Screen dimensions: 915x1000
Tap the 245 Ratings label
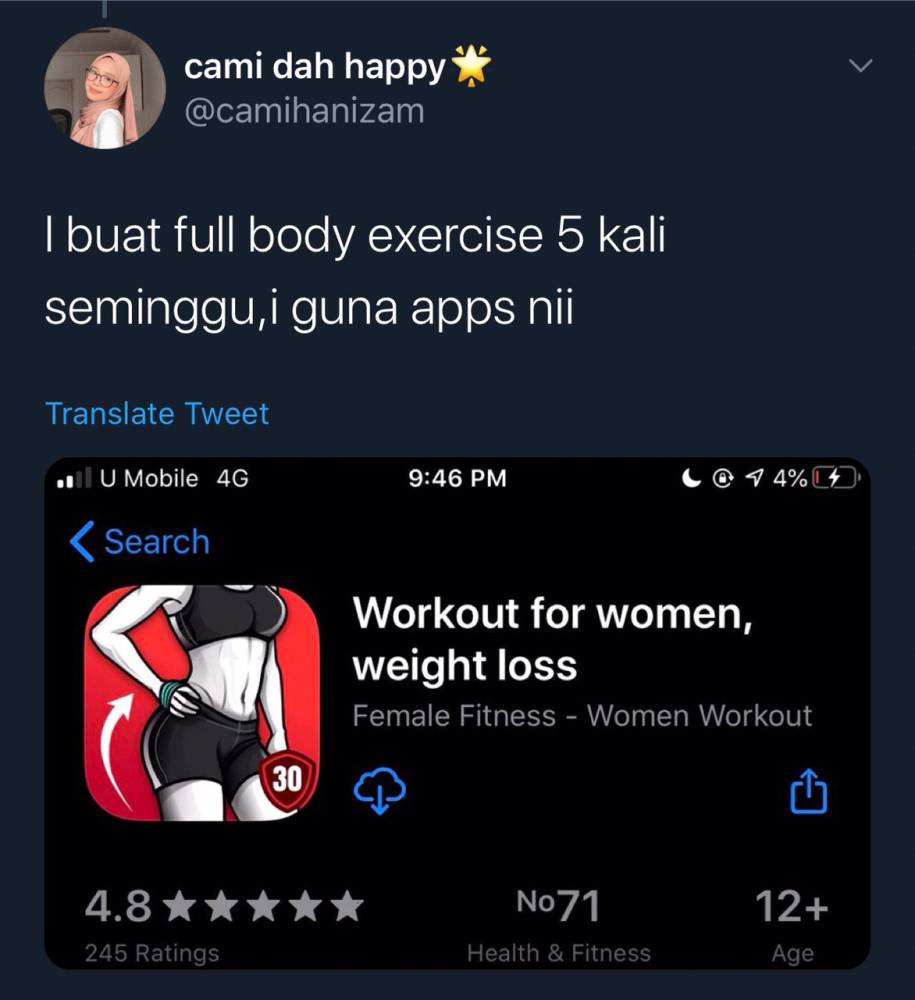point(152,953)
